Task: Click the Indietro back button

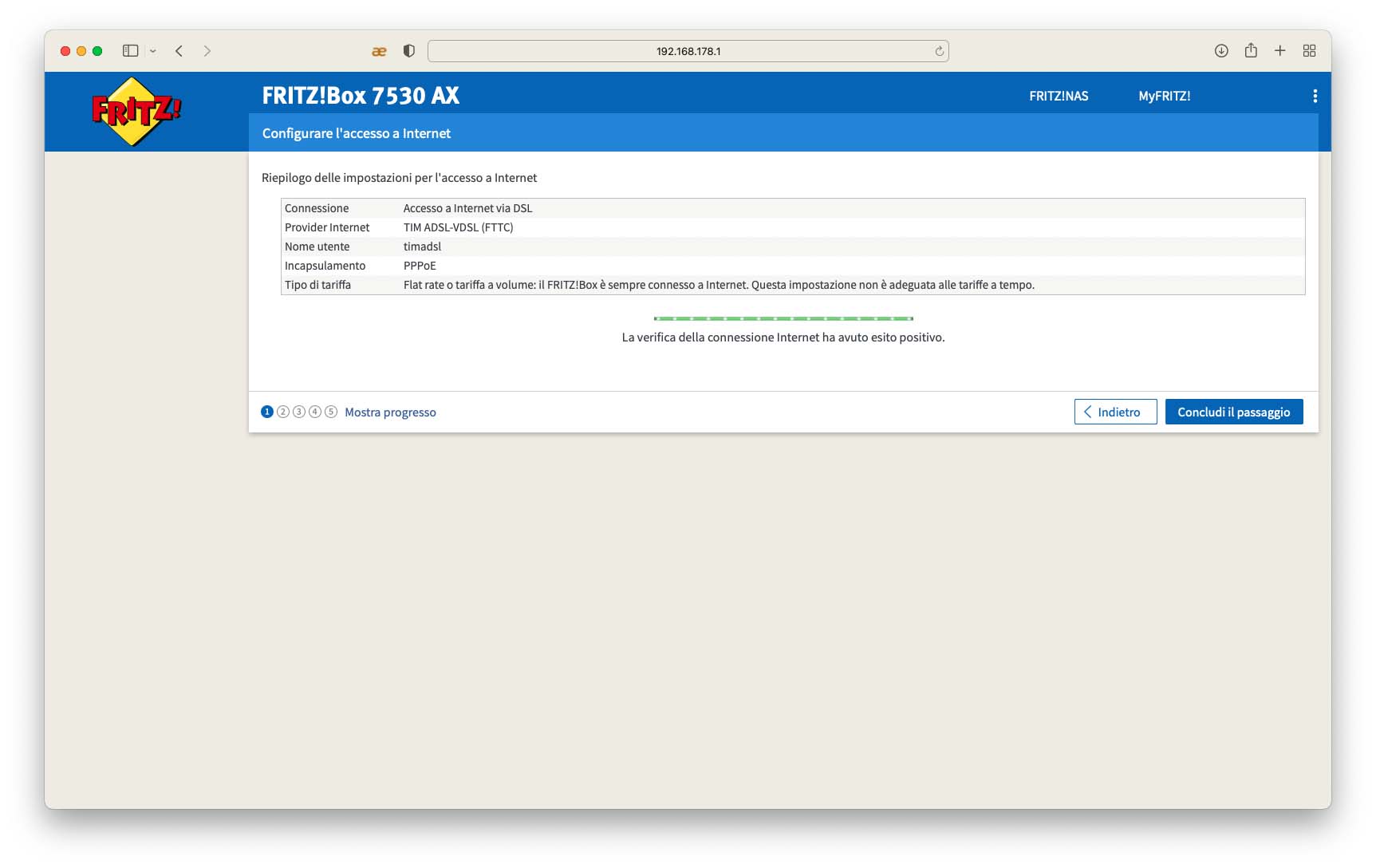Action: [x=1115, y=412]
